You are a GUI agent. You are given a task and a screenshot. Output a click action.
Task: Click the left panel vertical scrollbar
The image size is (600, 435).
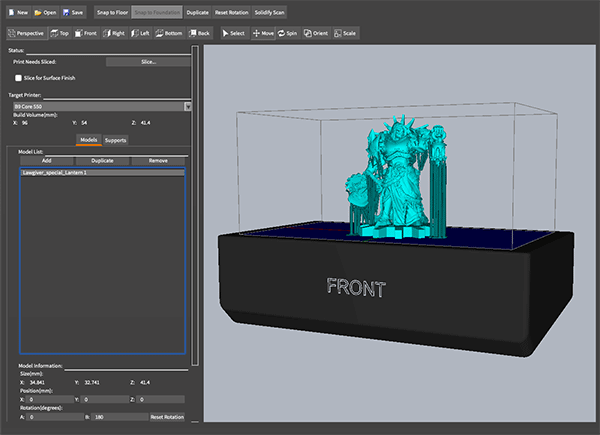coord(195,205)
